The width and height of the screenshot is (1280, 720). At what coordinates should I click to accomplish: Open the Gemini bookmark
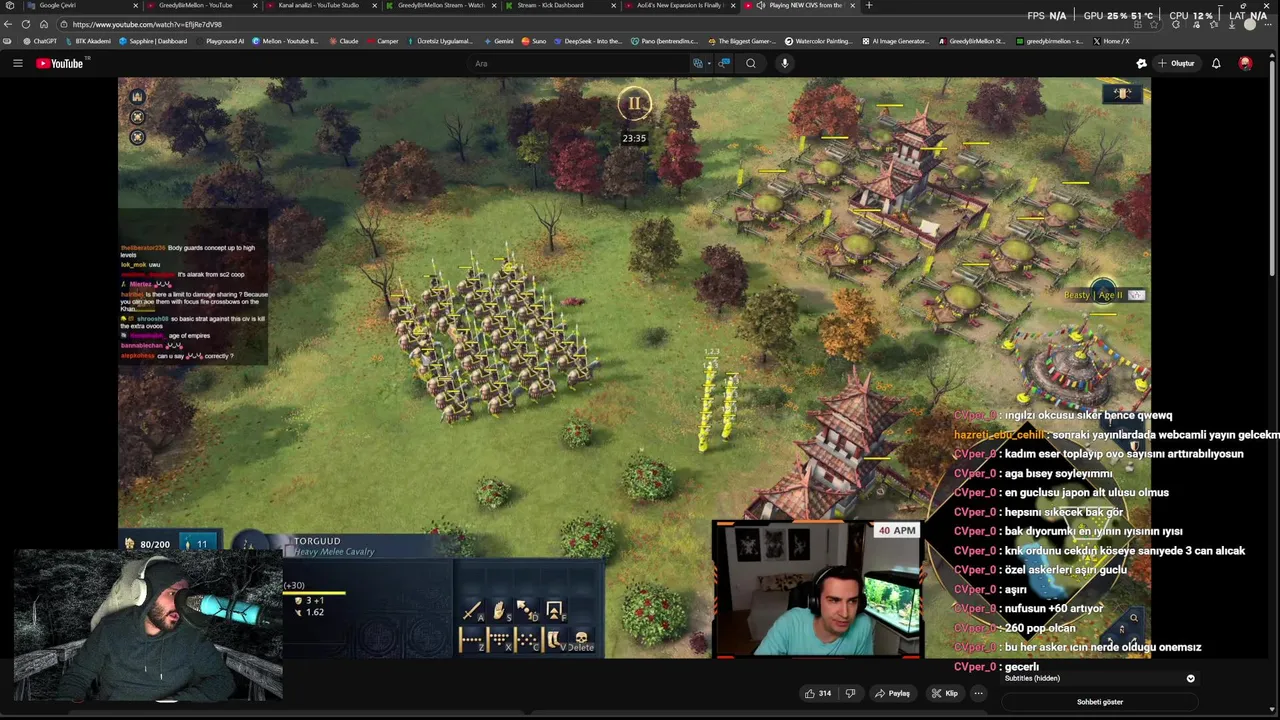point(499,41)
